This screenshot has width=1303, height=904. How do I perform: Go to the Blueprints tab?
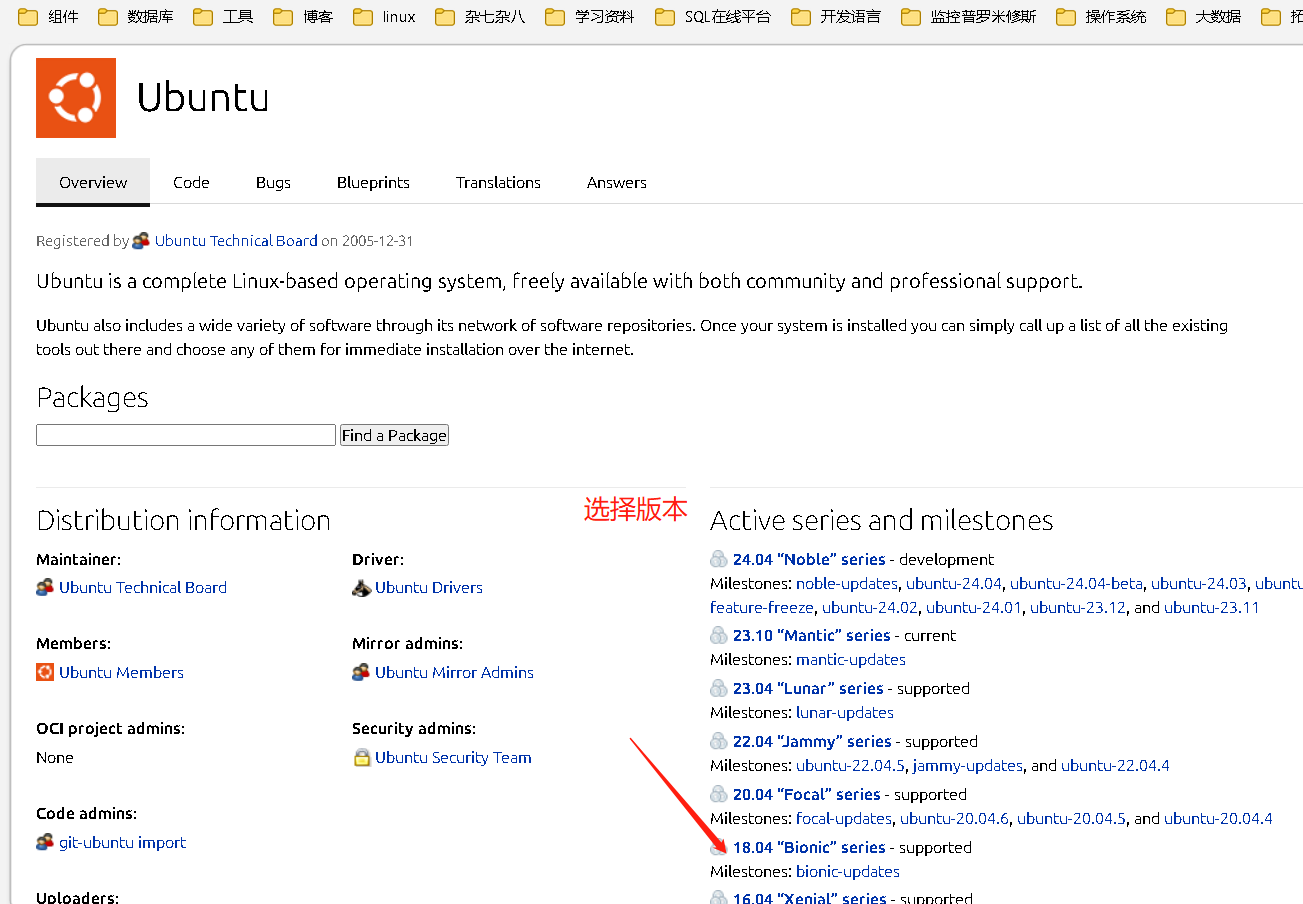pos(373,182)
